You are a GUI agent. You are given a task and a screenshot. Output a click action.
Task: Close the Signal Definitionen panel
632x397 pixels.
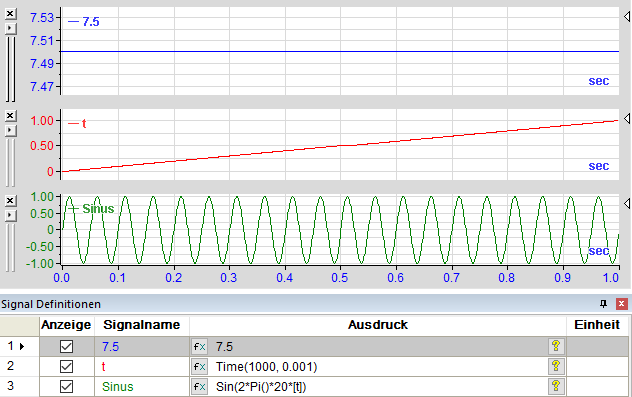pyautogui.click(x=622, y=304)
